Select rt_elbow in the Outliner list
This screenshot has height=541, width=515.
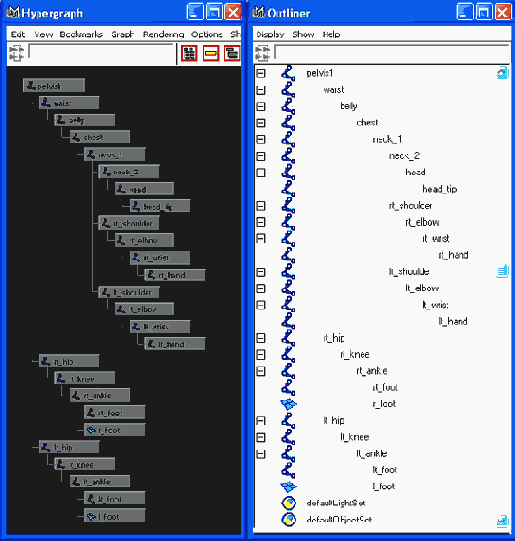coord(422,222)
